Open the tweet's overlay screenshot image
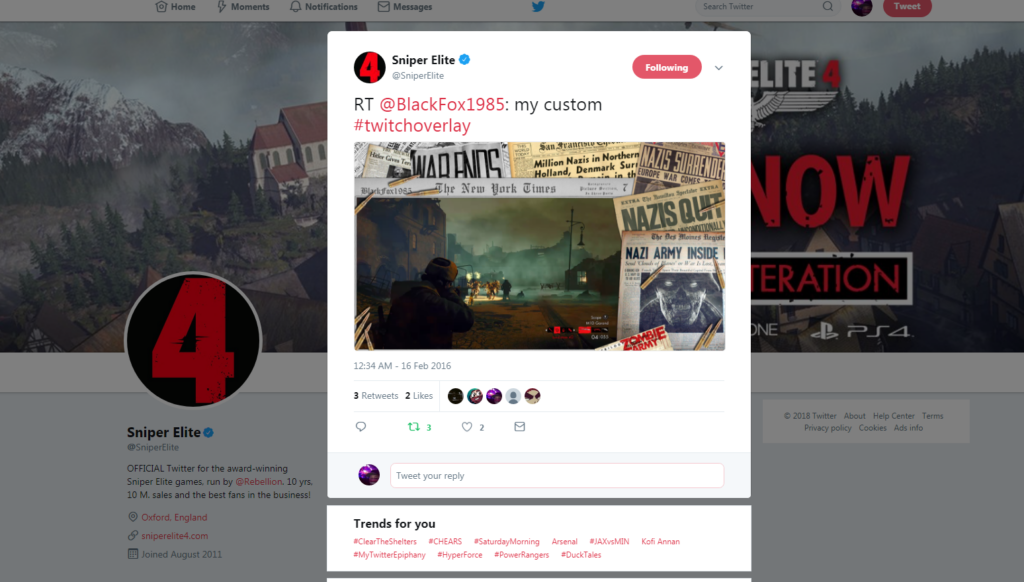The height and width of the screenshot is (582, 1024). click(x=539, y=246)
